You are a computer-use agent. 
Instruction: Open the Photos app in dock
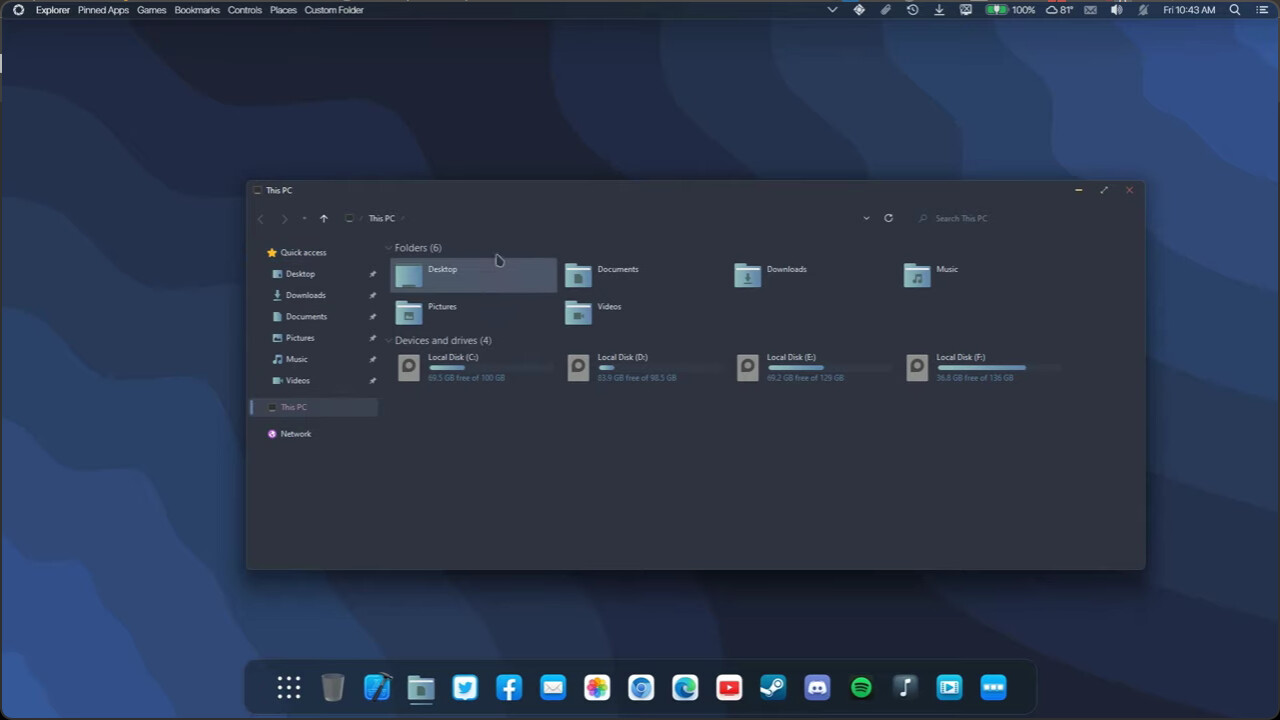pos(597,687)
